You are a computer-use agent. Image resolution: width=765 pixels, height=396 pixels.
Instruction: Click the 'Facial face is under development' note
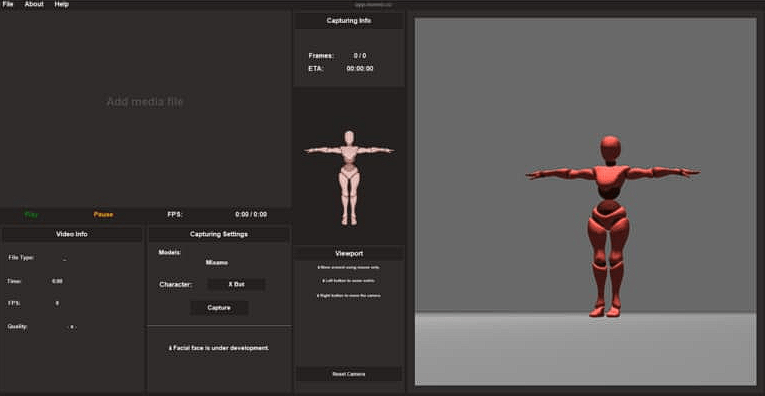coord(219,348)
